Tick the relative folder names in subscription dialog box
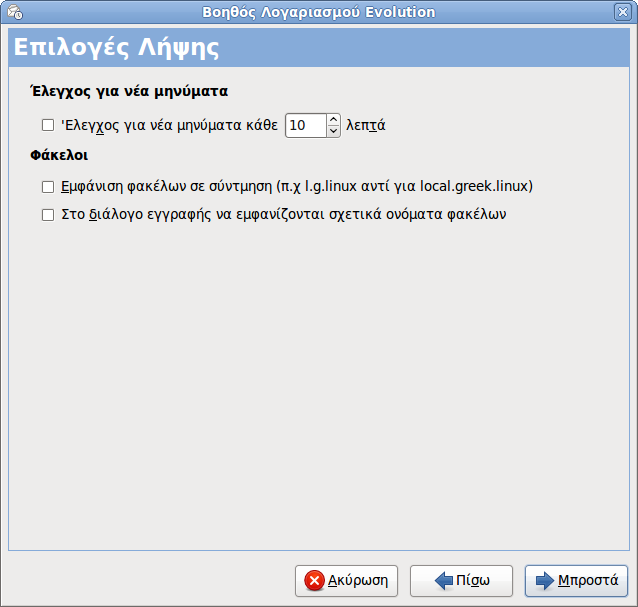Screen dimensions: 638x607 coord(48,214)
